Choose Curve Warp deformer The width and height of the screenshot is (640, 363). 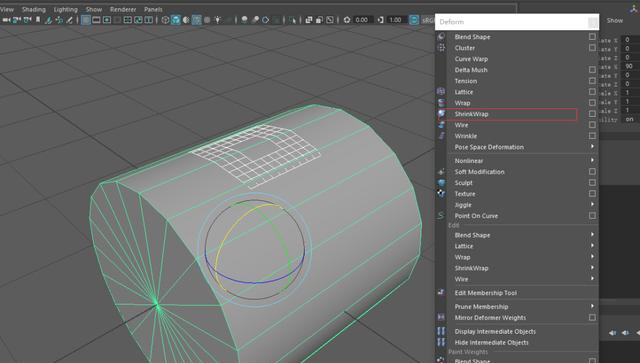pyautogui.click(x=471, y=59)
